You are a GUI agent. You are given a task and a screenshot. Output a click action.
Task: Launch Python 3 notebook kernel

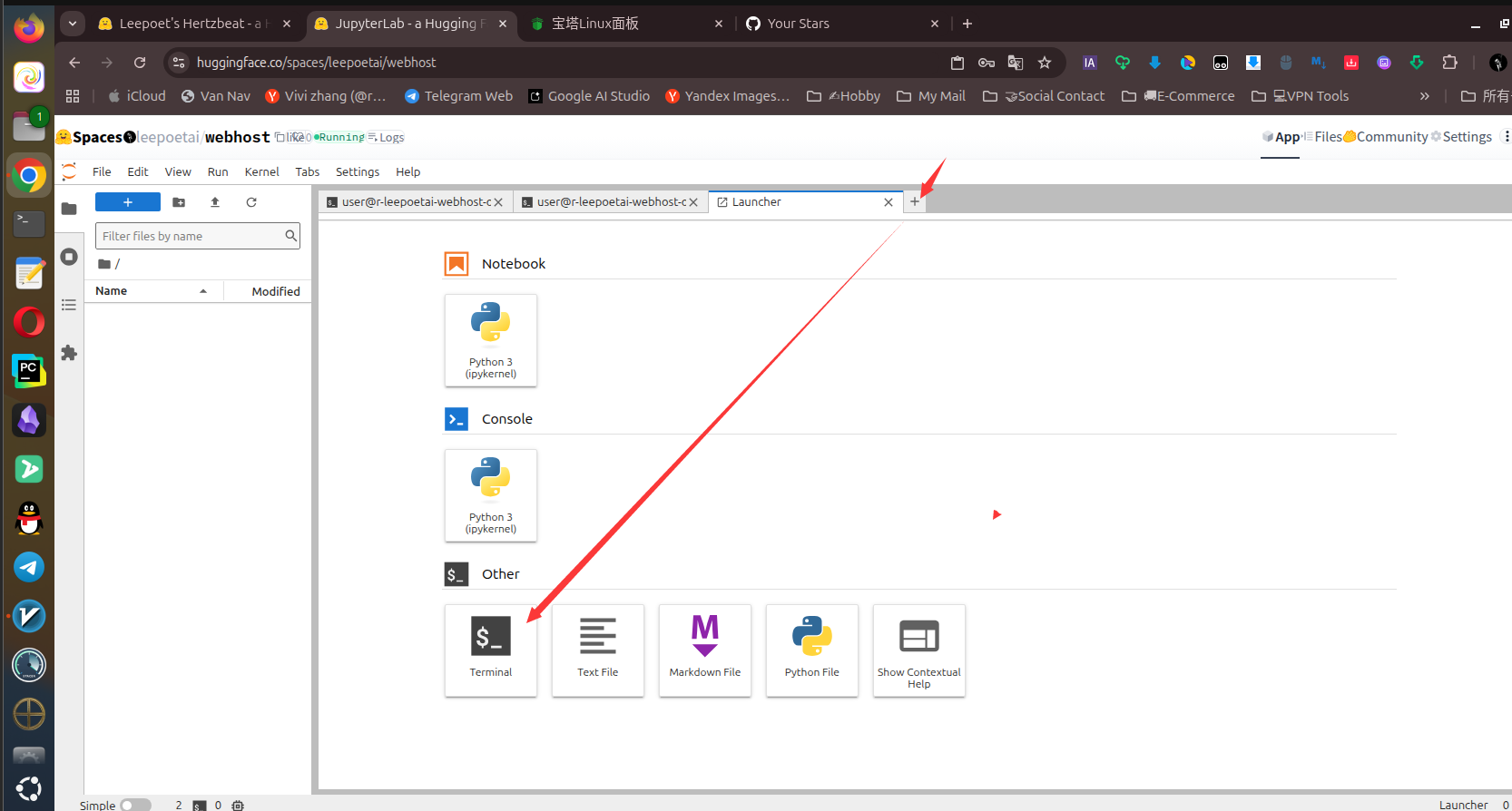pos(490,340)
